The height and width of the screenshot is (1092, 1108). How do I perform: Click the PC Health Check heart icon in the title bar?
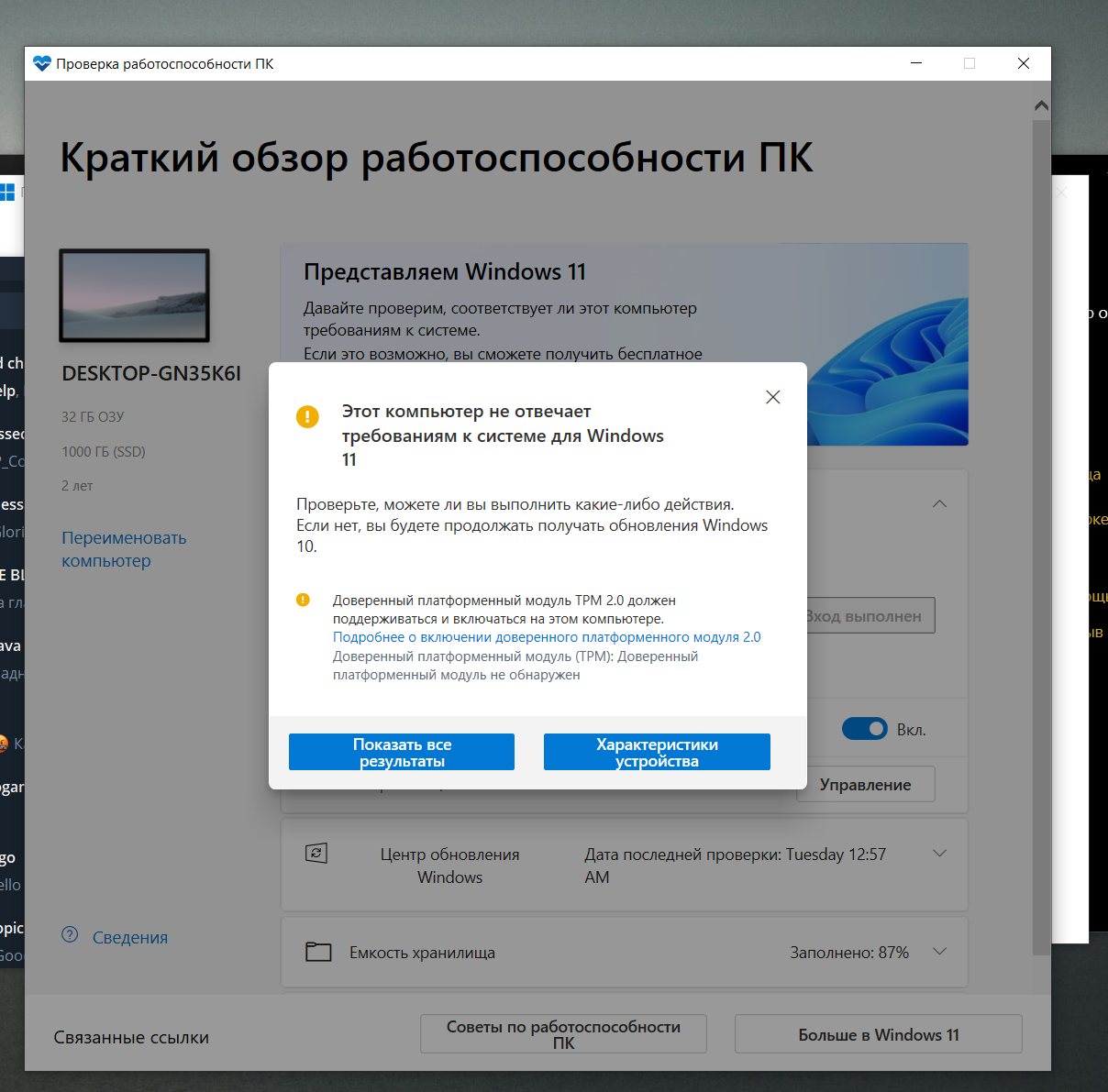(x=42, y=63)
